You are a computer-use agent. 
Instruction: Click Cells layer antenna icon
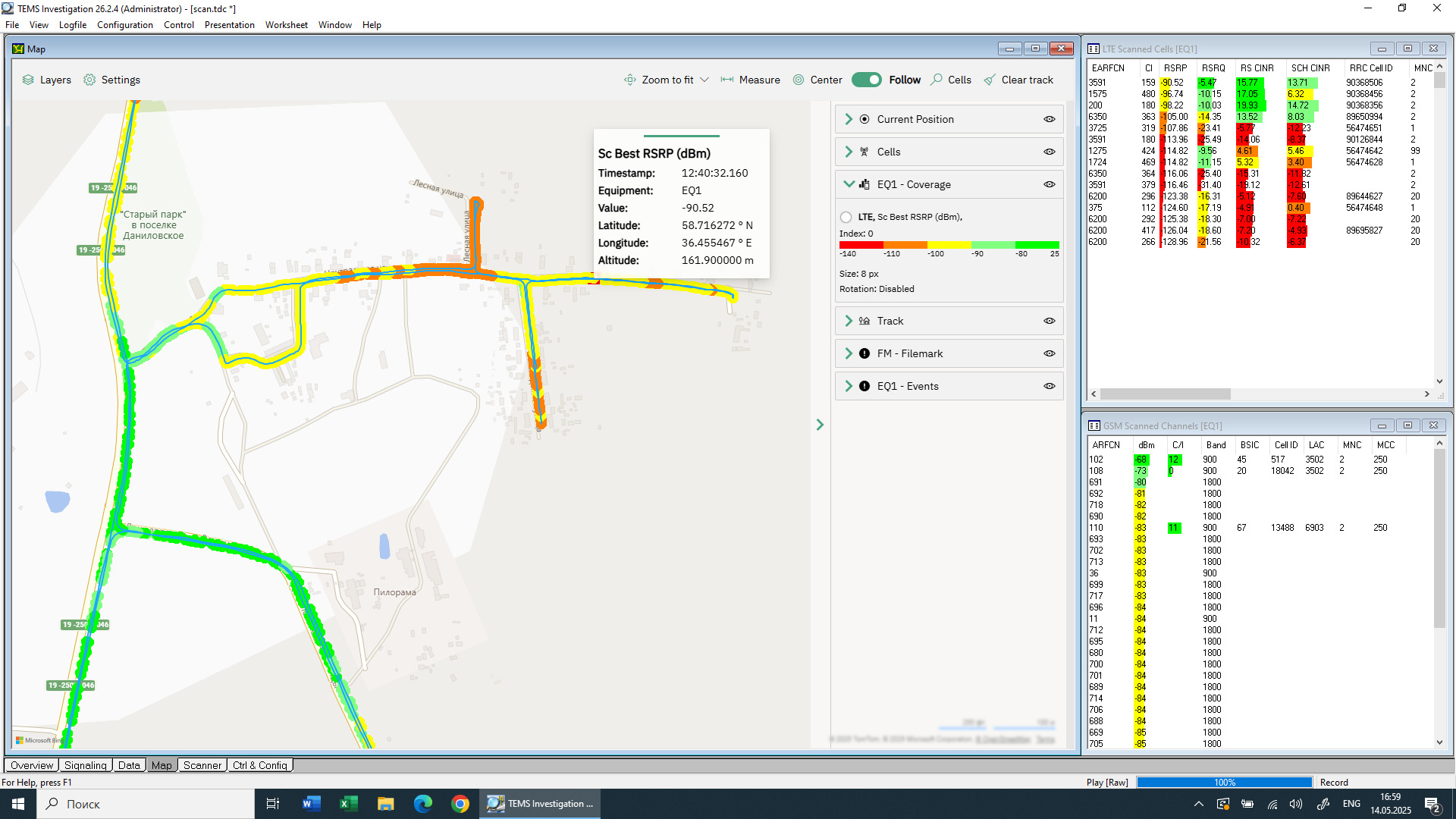pos(864,152)
